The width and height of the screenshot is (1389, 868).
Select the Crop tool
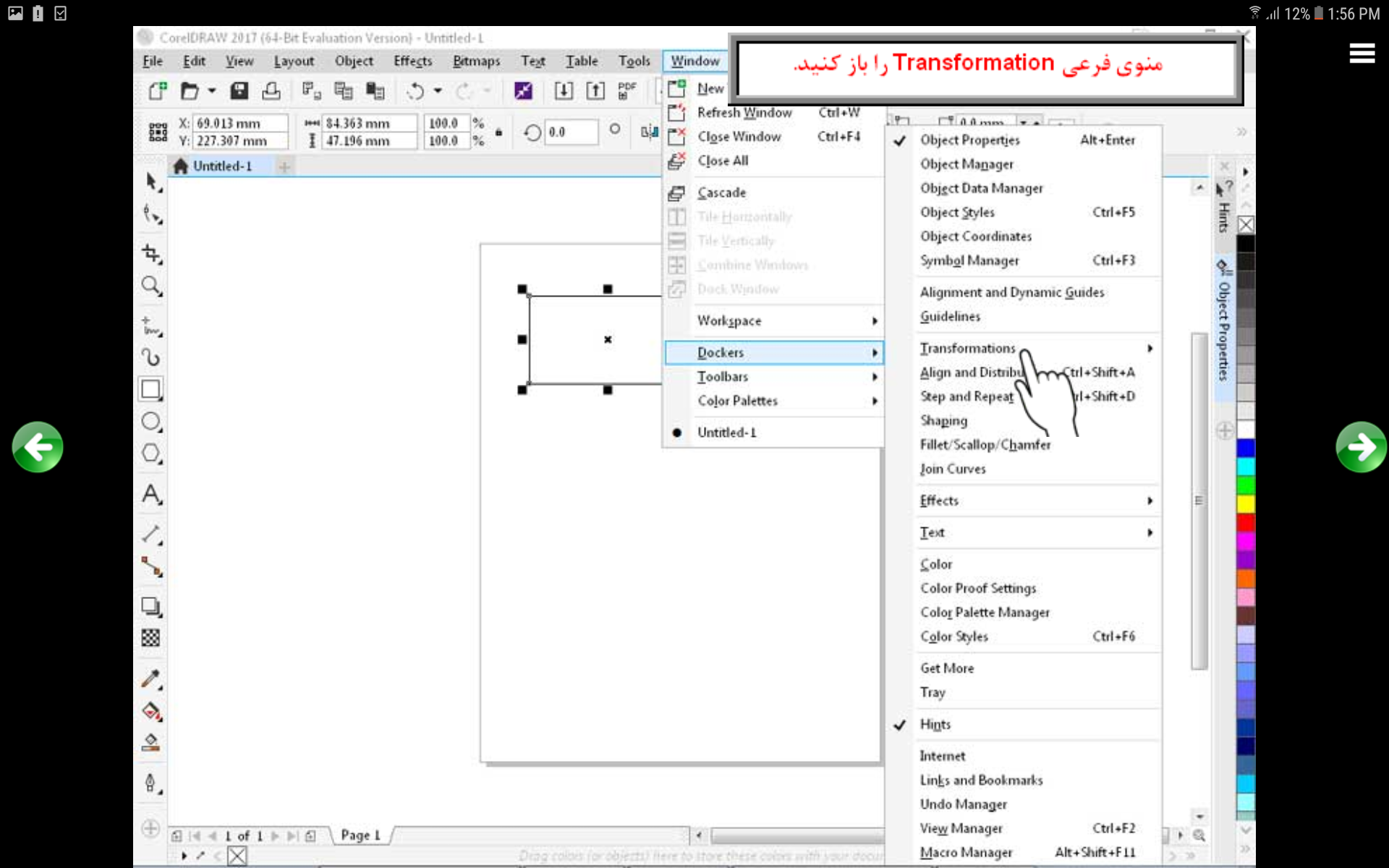pyautogui.click(x=151, y=253)
